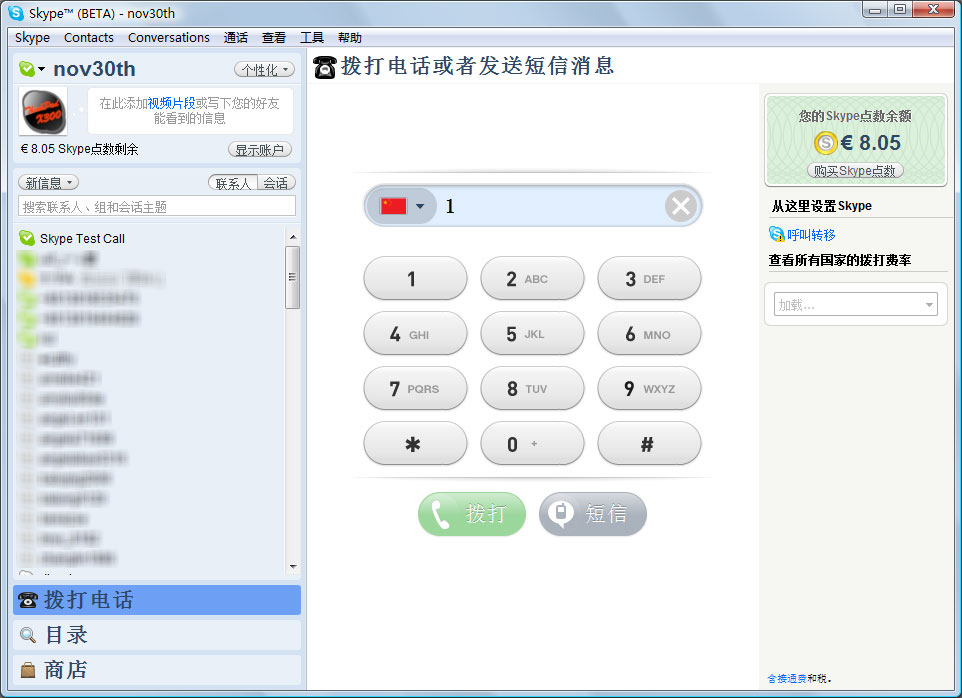Open the 帮助 menu
The width and height of the screenshot is (962, 698).
tap(350, 37)
